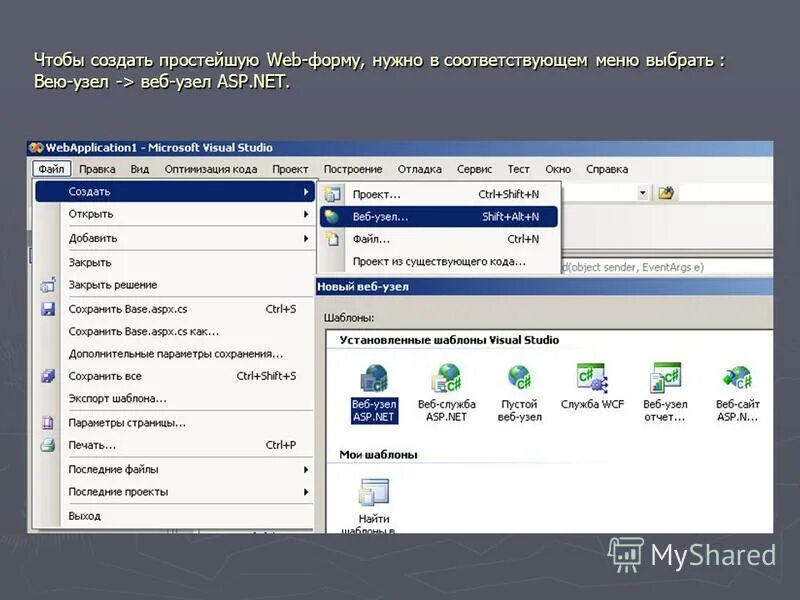The image size is (800, 600).
Task: Select the Служба WCF template icon
Action: [x=592, y=380]
